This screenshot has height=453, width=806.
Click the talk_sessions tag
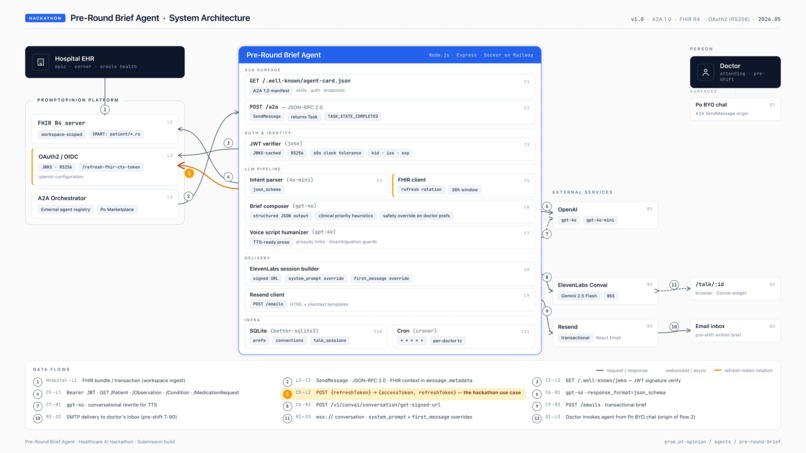click(x=329, y=341)
